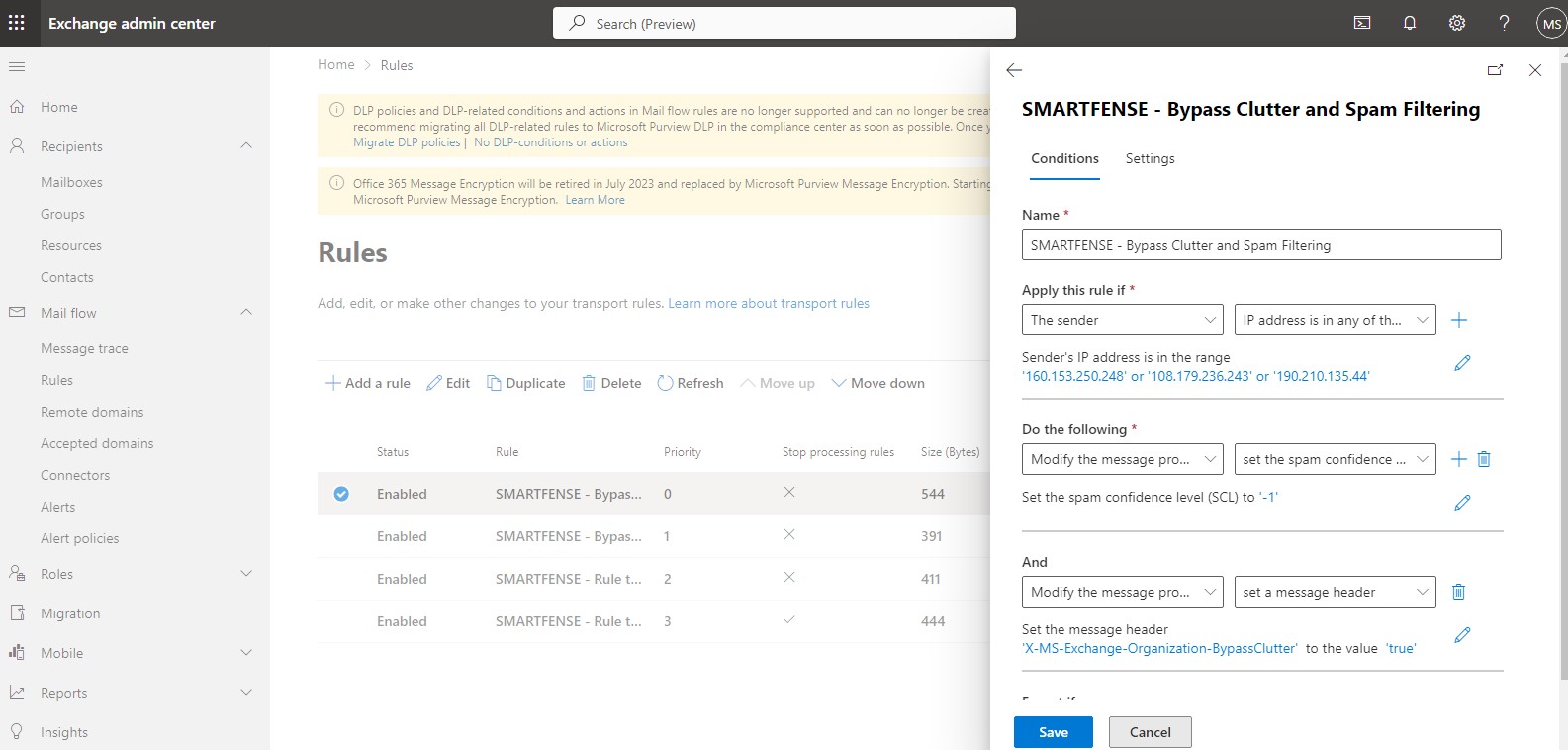The height and width of the screenshot is (750, 1568).
Task: Open Accepted domains in the sidebar
Action: [97, 443]
